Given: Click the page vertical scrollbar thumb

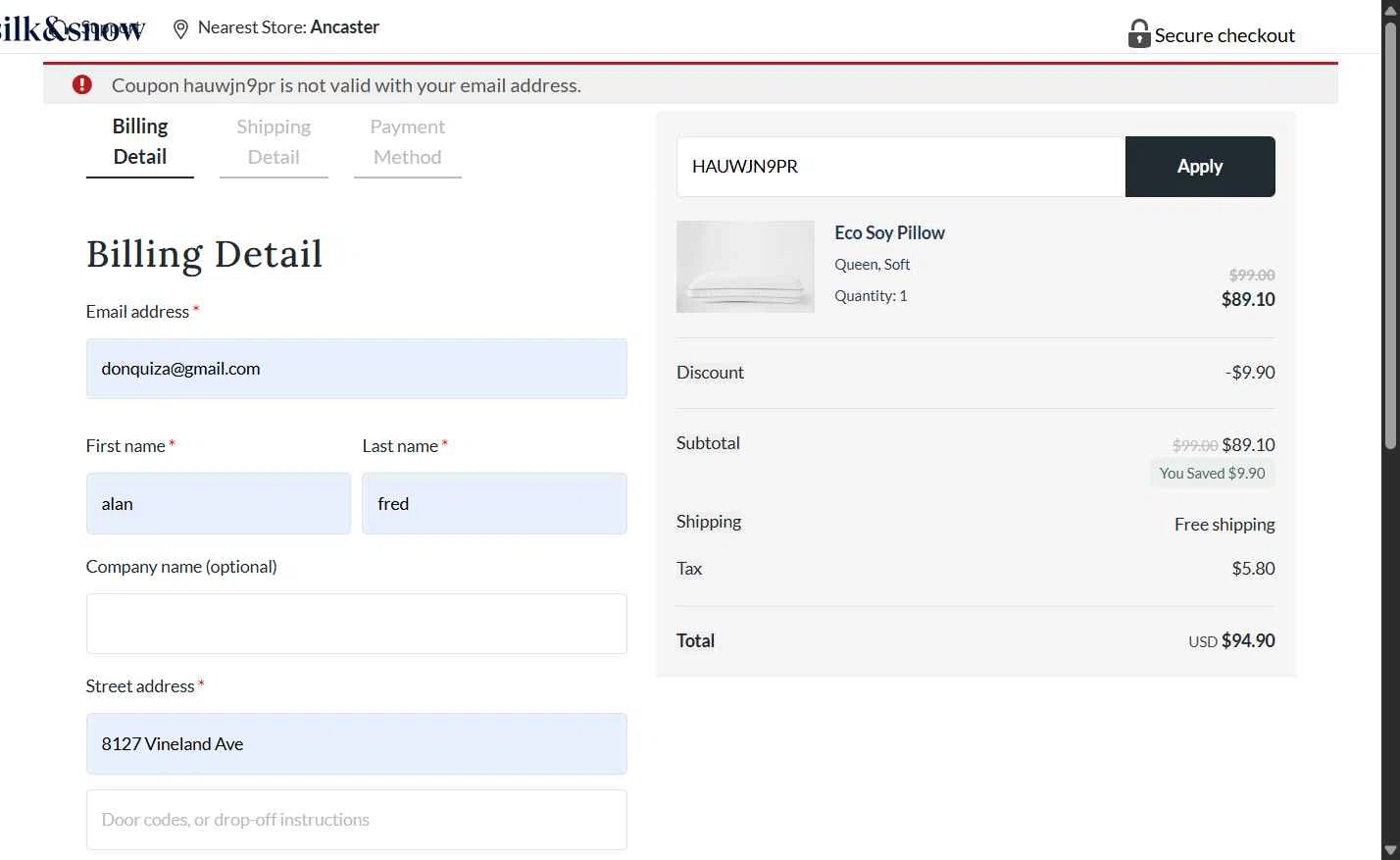Looking at the screenshot, I should [1390, 235].
